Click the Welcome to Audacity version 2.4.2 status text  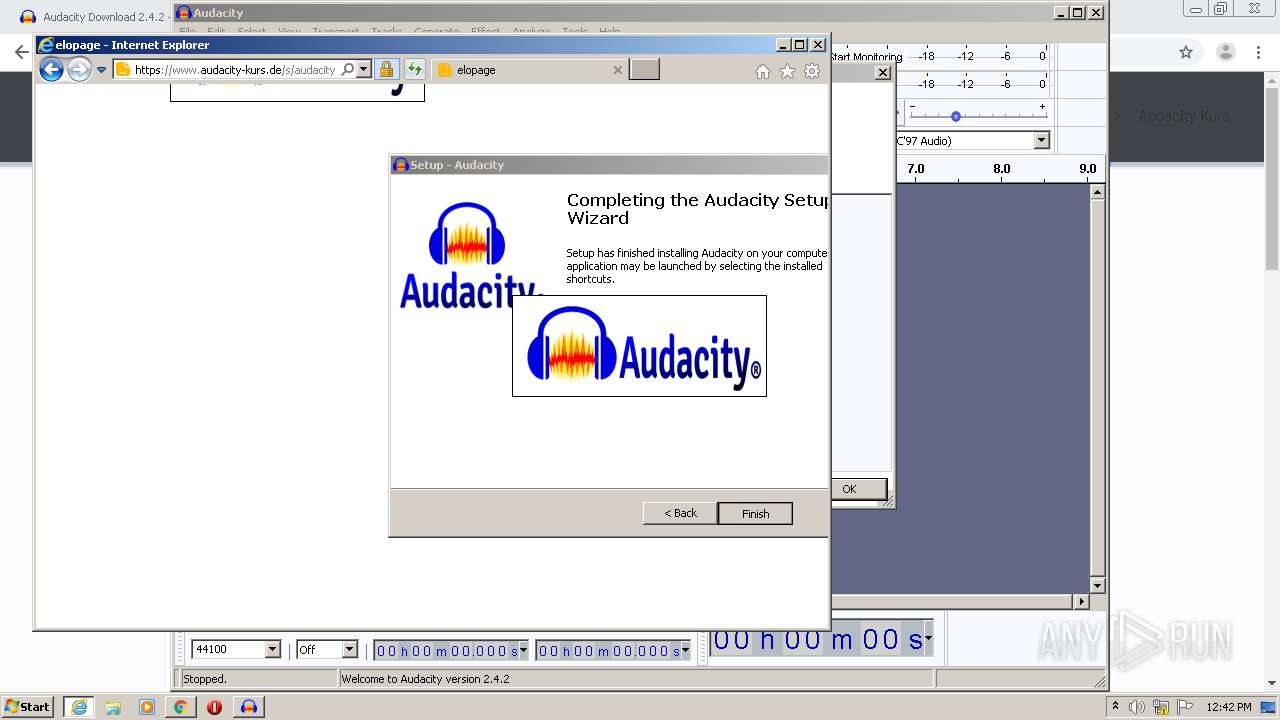pyautogui.click(x=426, y=679)
